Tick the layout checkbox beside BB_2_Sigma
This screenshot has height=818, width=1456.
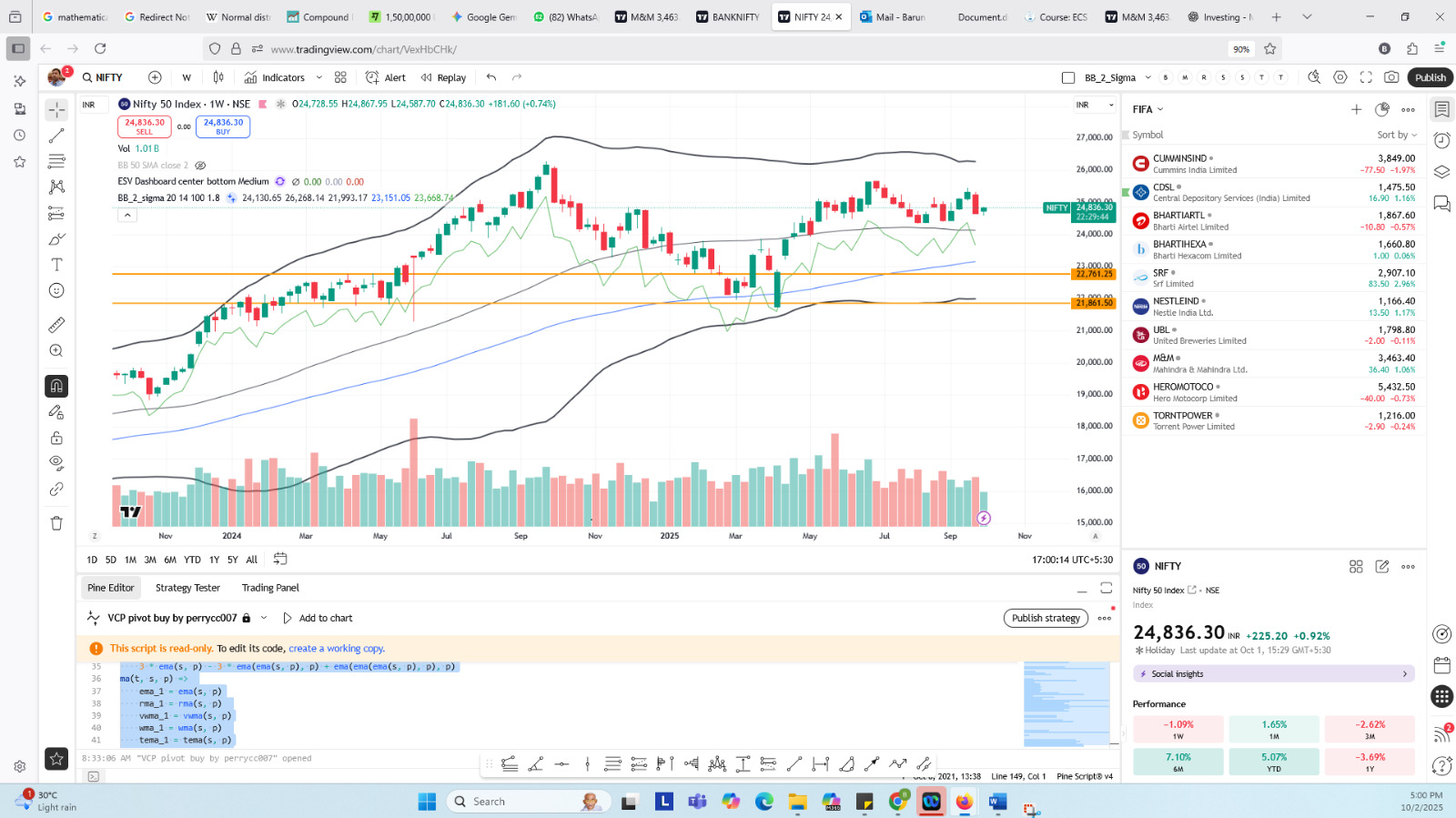(x=1068, y=77)
